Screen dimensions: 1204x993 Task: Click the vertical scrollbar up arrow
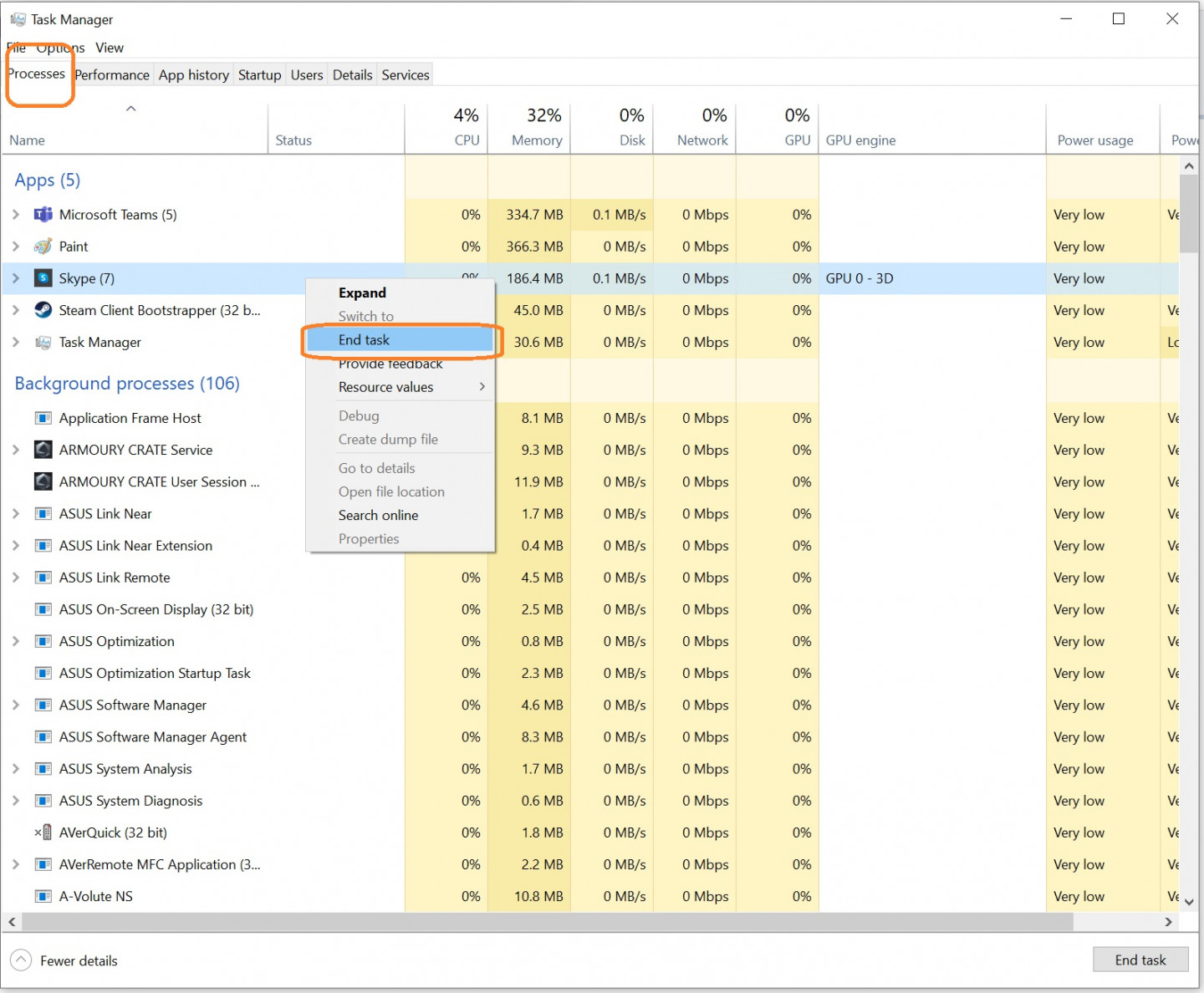1188,165
